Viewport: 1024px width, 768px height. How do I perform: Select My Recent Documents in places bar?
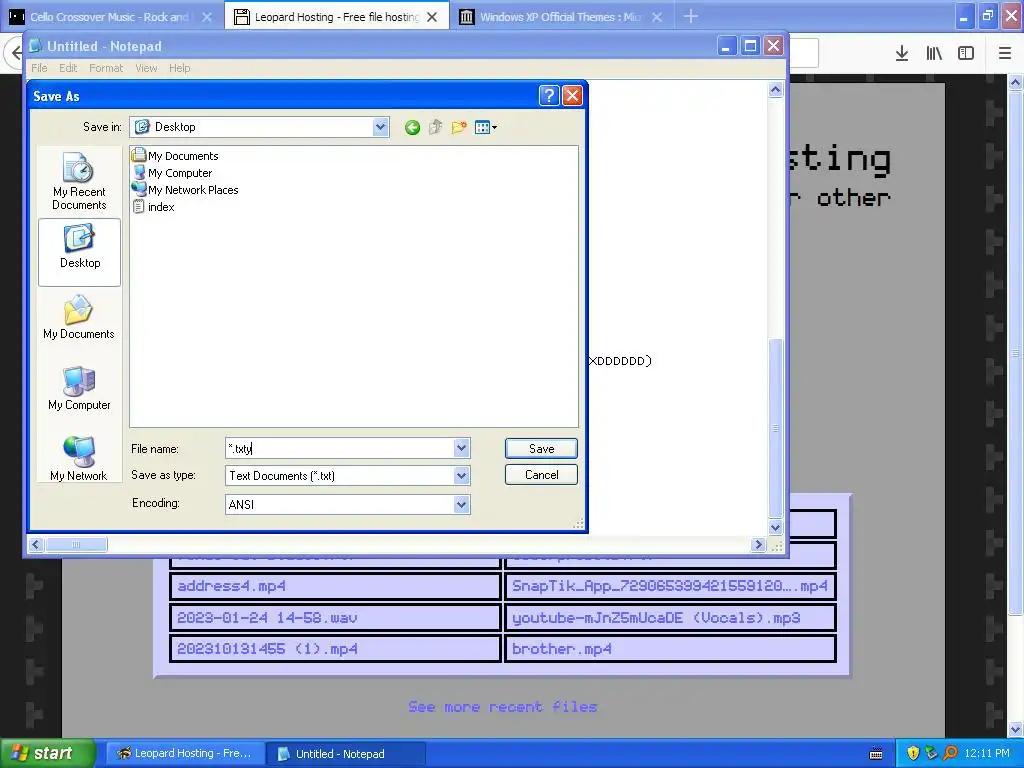(x=79, y=181)
